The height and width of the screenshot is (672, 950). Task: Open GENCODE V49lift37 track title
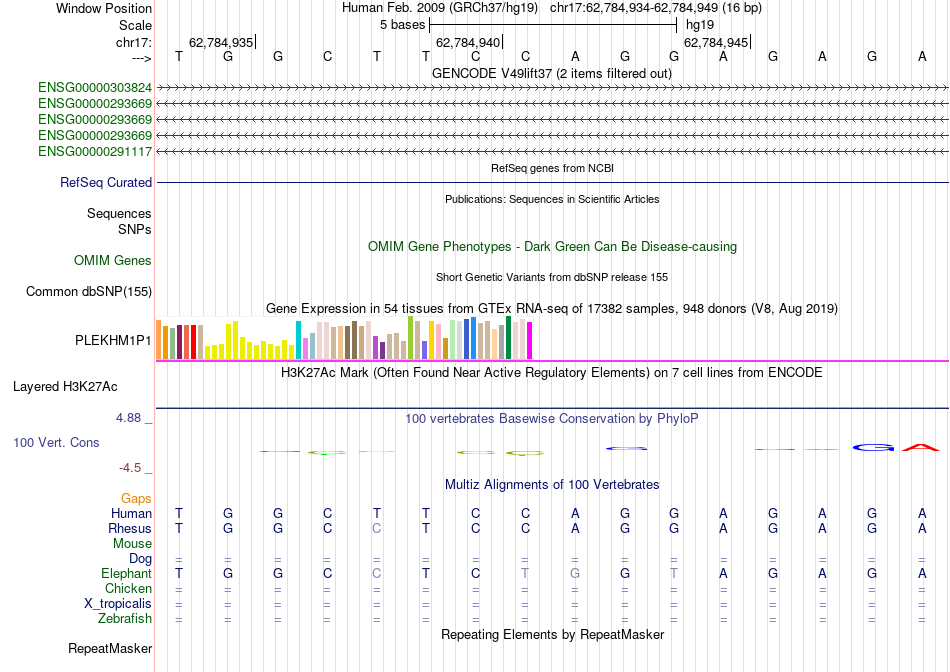coord(551,73)
